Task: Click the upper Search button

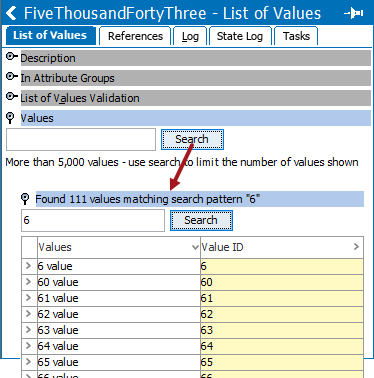Action: pyautogui.click(x=192, y=139)
